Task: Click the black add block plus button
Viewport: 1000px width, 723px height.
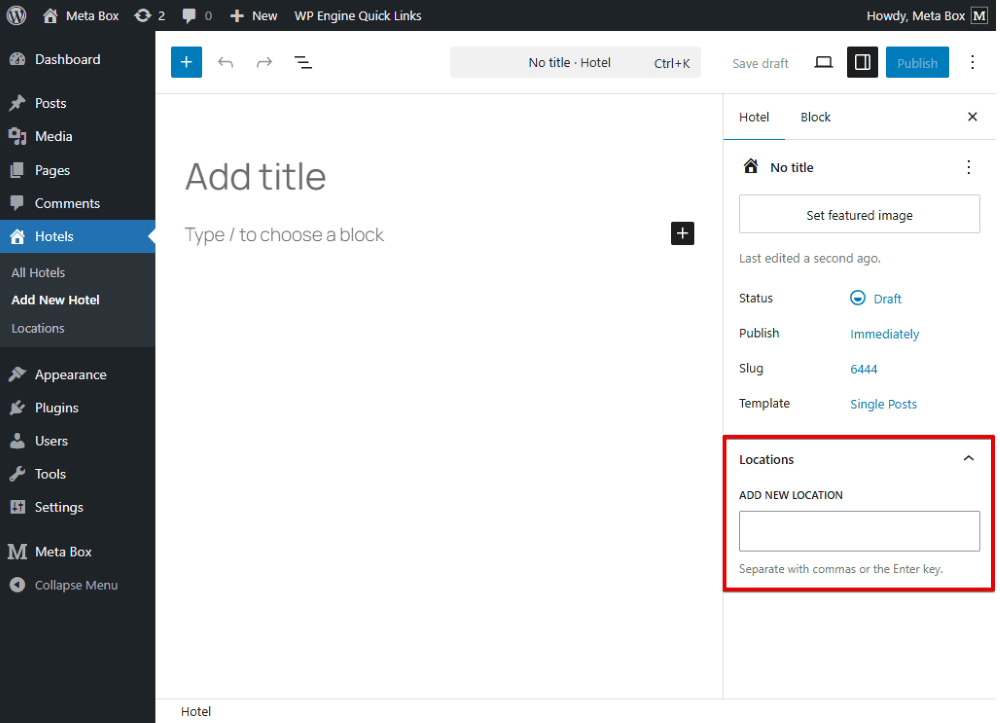Action: (682, 233)
